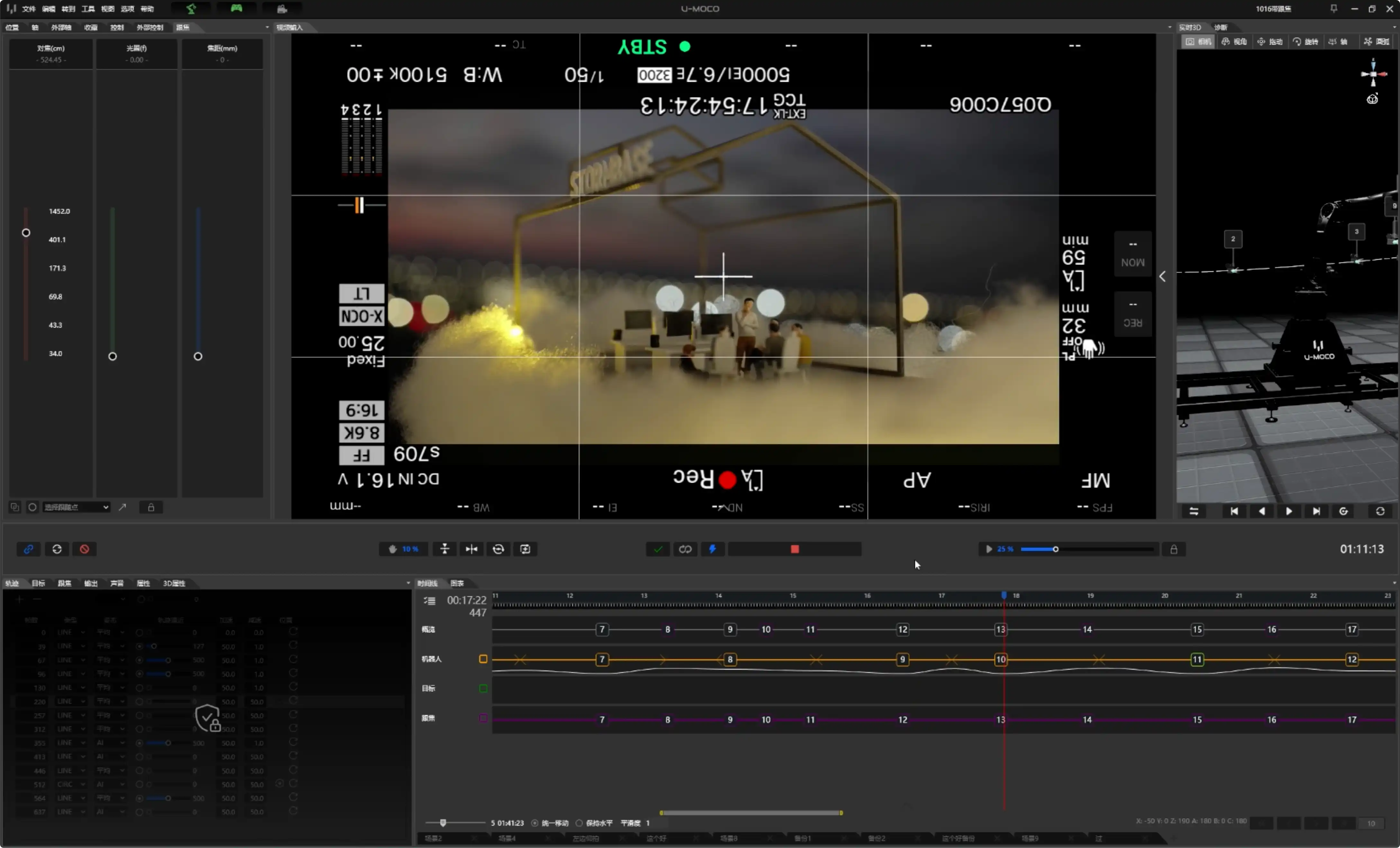The height and width of the screenshot is (848, 1400).
Task: Click the red prohibit circle button
Action: 84,549
